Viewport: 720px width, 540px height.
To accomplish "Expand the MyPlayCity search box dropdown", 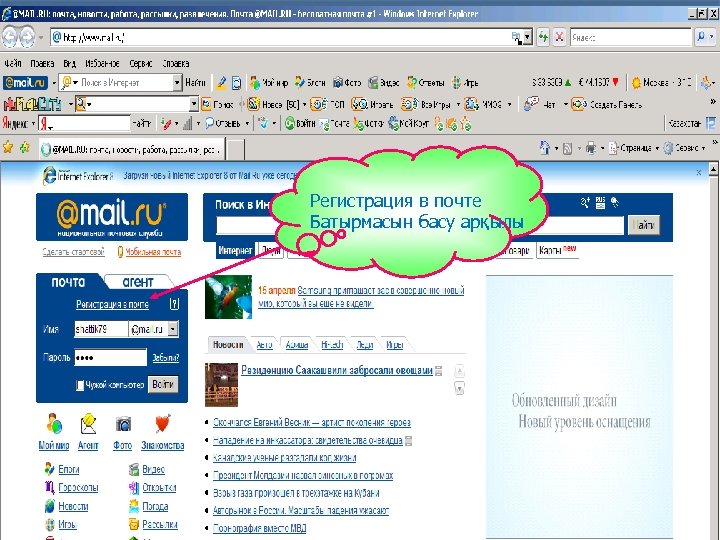I will pos(194,104).
